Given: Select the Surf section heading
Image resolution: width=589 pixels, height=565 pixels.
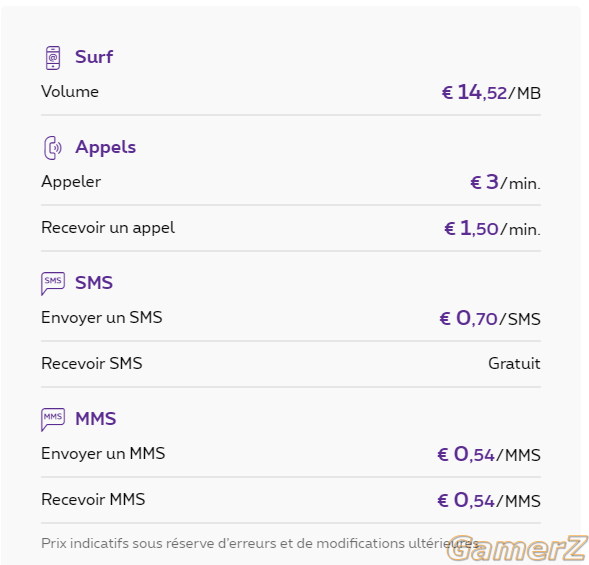Looking at the screenshot, I should (94, 57).
